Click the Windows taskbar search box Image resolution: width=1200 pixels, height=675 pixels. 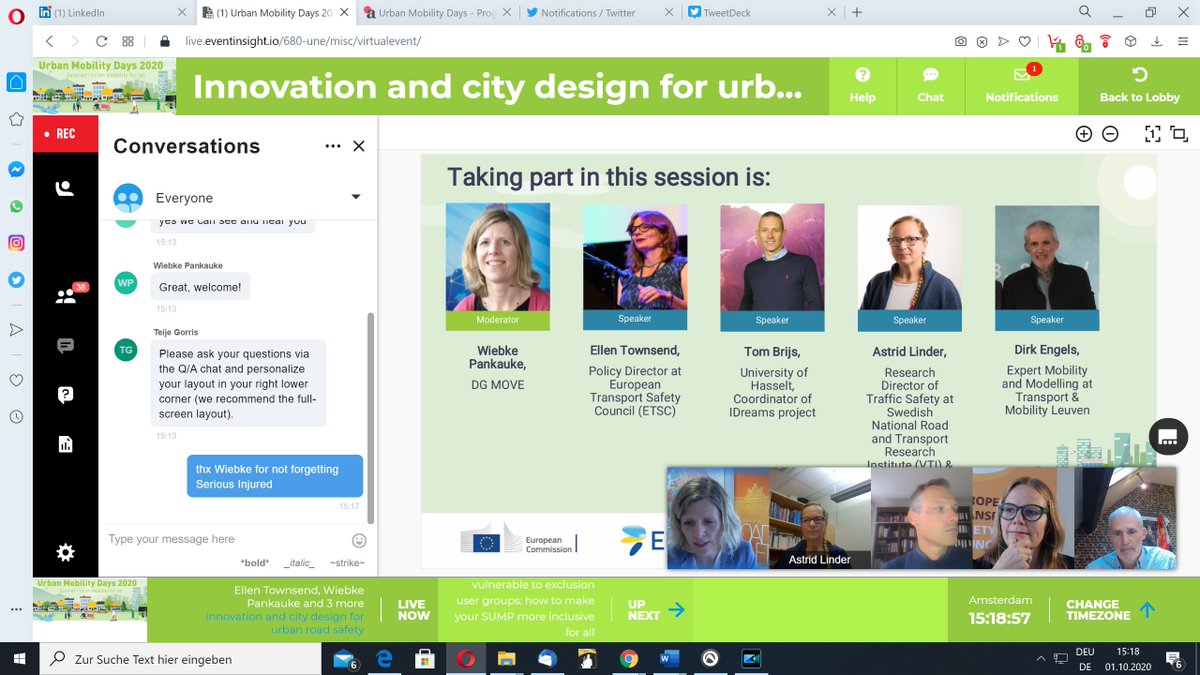[x=180, y=659]
